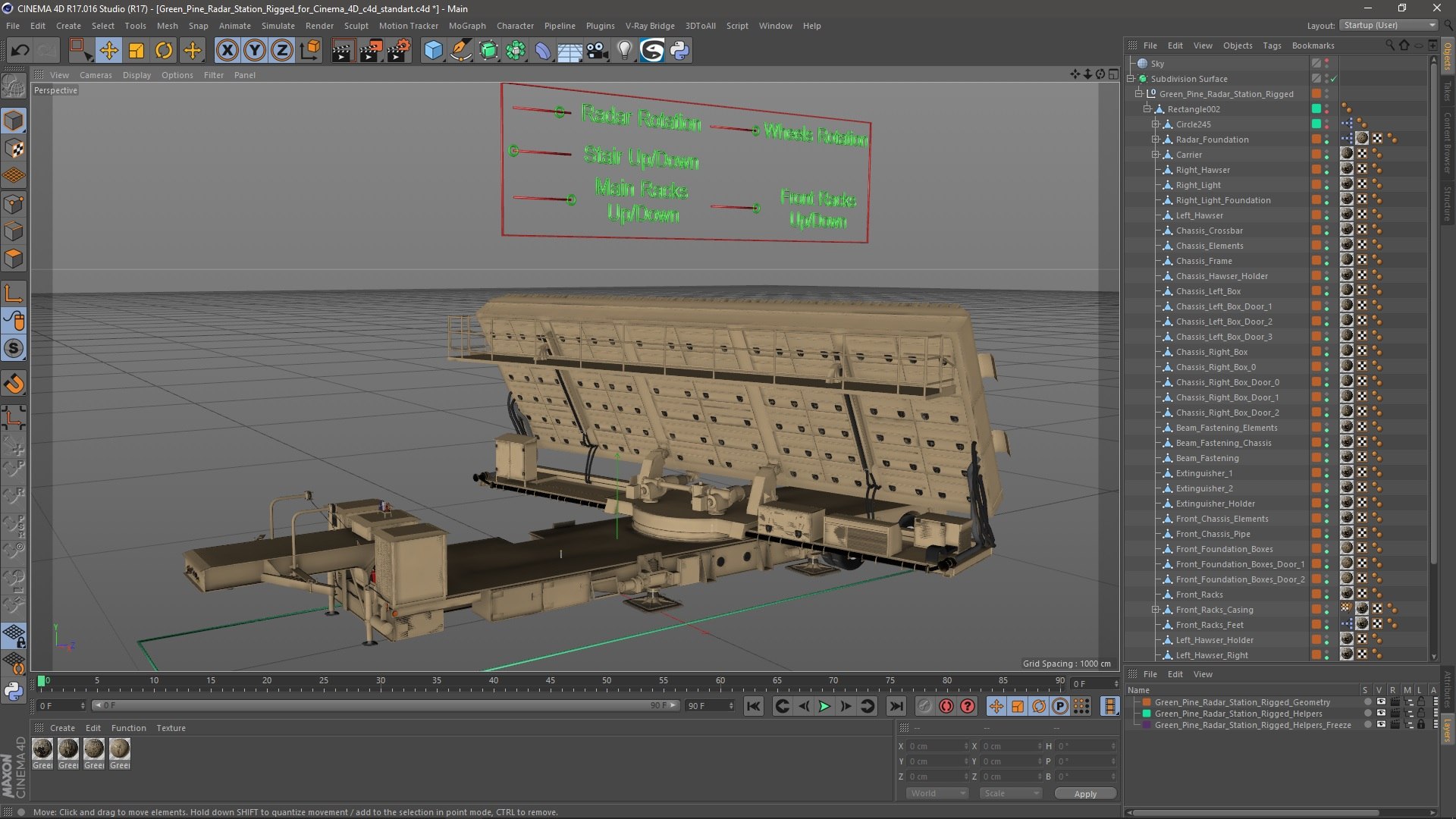The height and width of the screenshot is (819, 1456).
Task: Select the Move tool in top toolbar
Action: pyautogui.click(x=108, y=51)
